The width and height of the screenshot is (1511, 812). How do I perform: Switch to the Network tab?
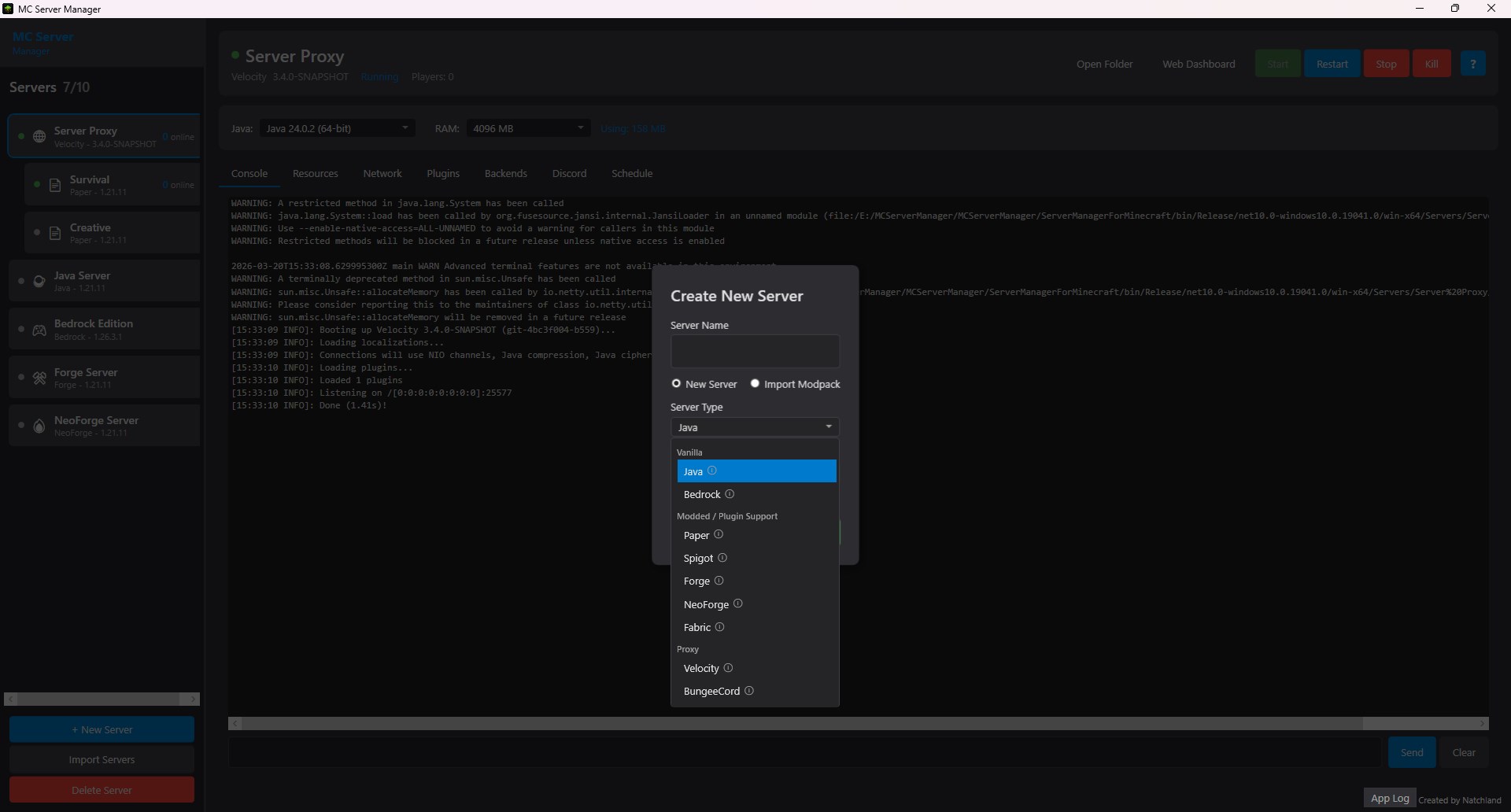point(382,173)
